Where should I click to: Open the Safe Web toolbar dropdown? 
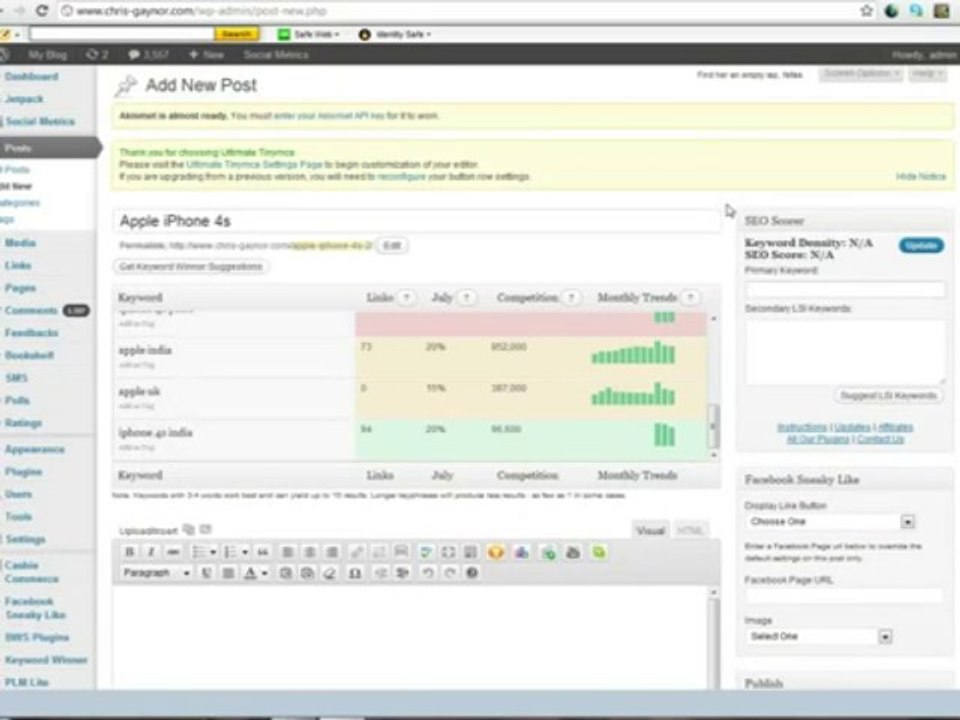click(309, 34)
